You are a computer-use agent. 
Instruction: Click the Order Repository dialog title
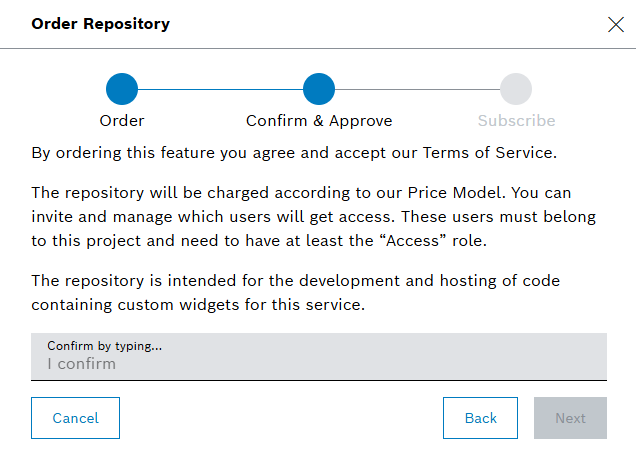(101, 24)
